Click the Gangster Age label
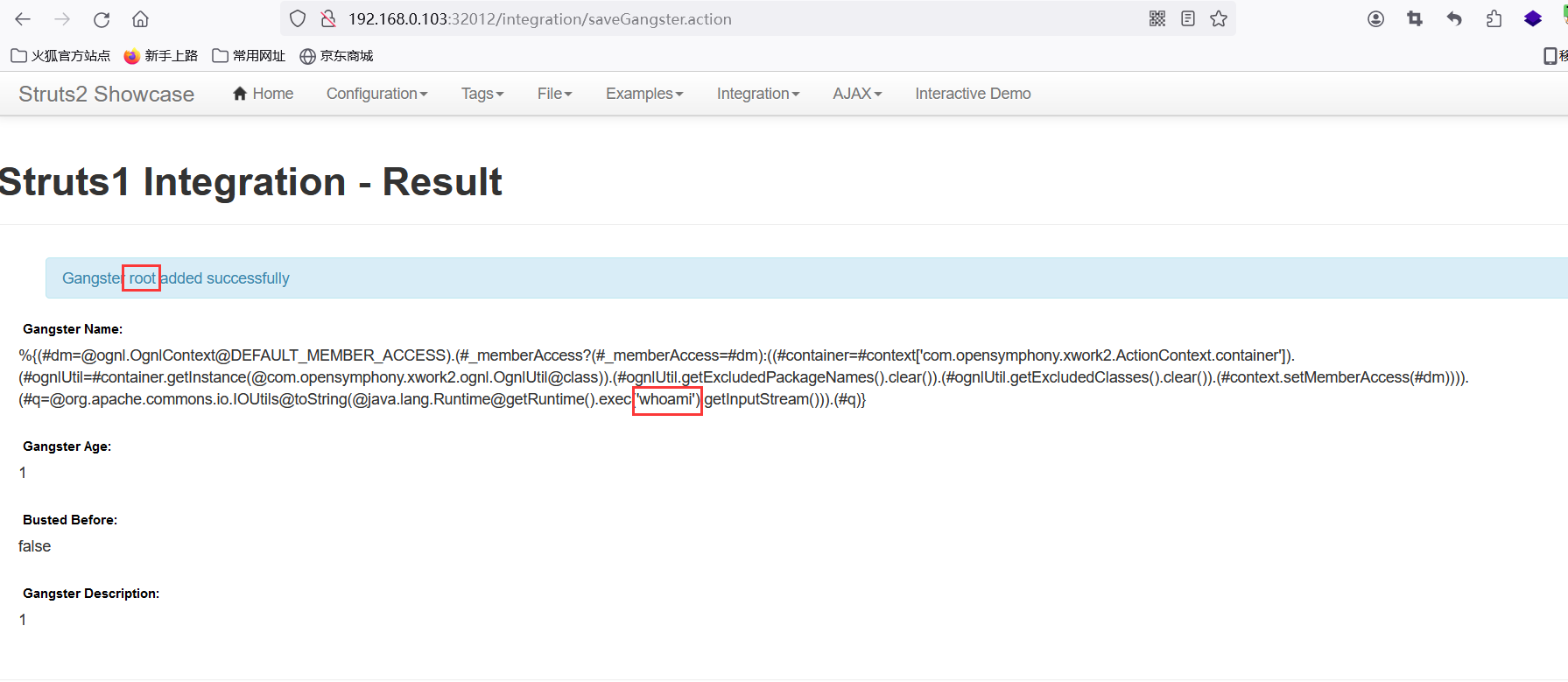 pos(67,446)
